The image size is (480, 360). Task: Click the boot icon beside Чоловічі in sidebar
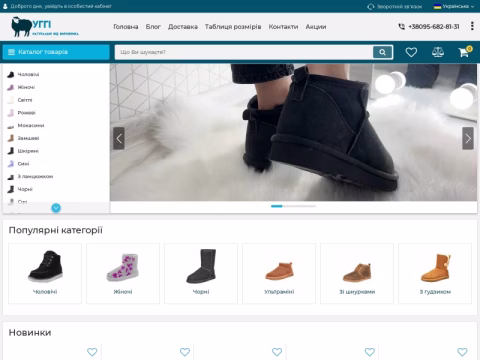(11, 74)
